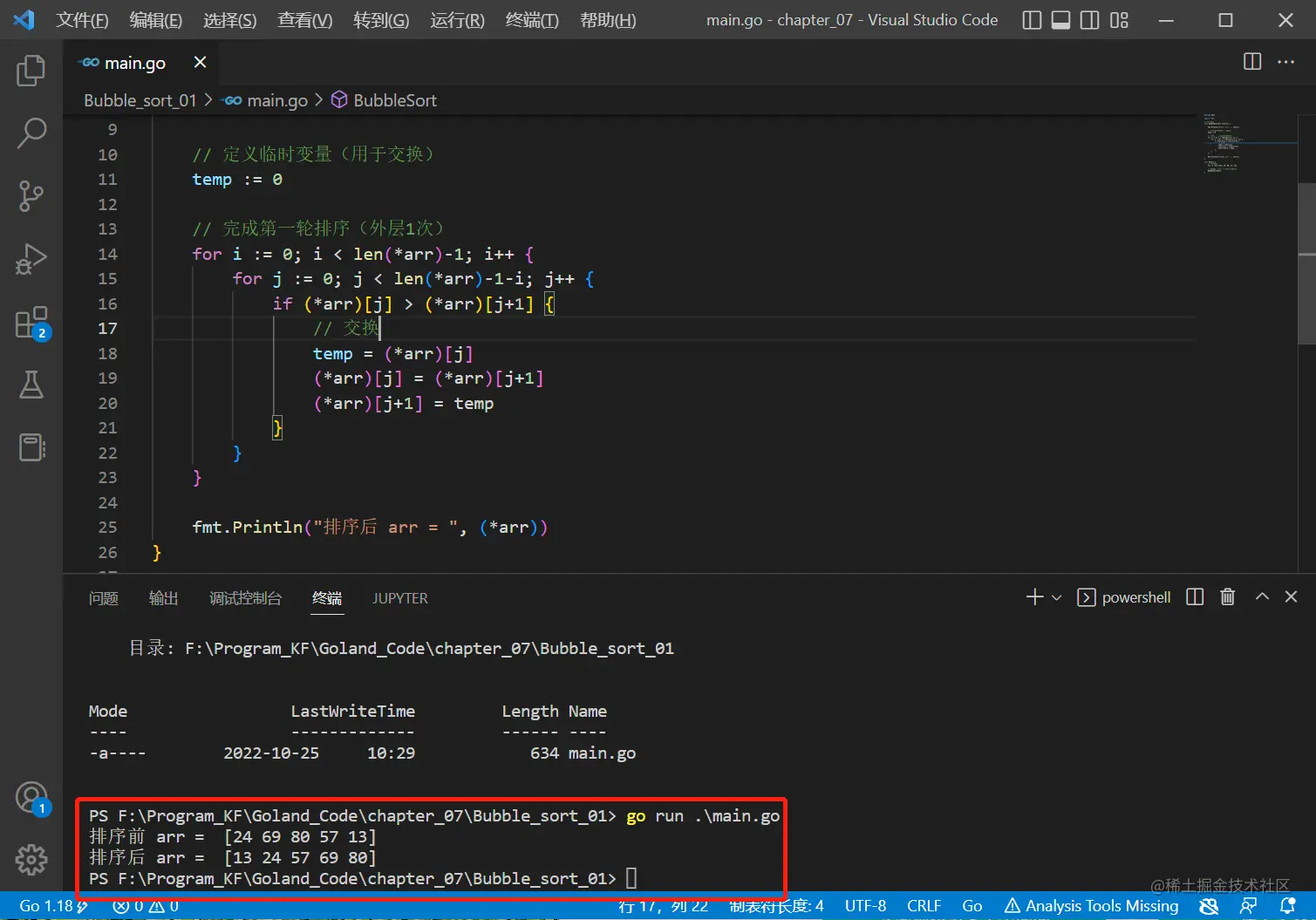Select the powershell terminal entry

pos(1124,597)
